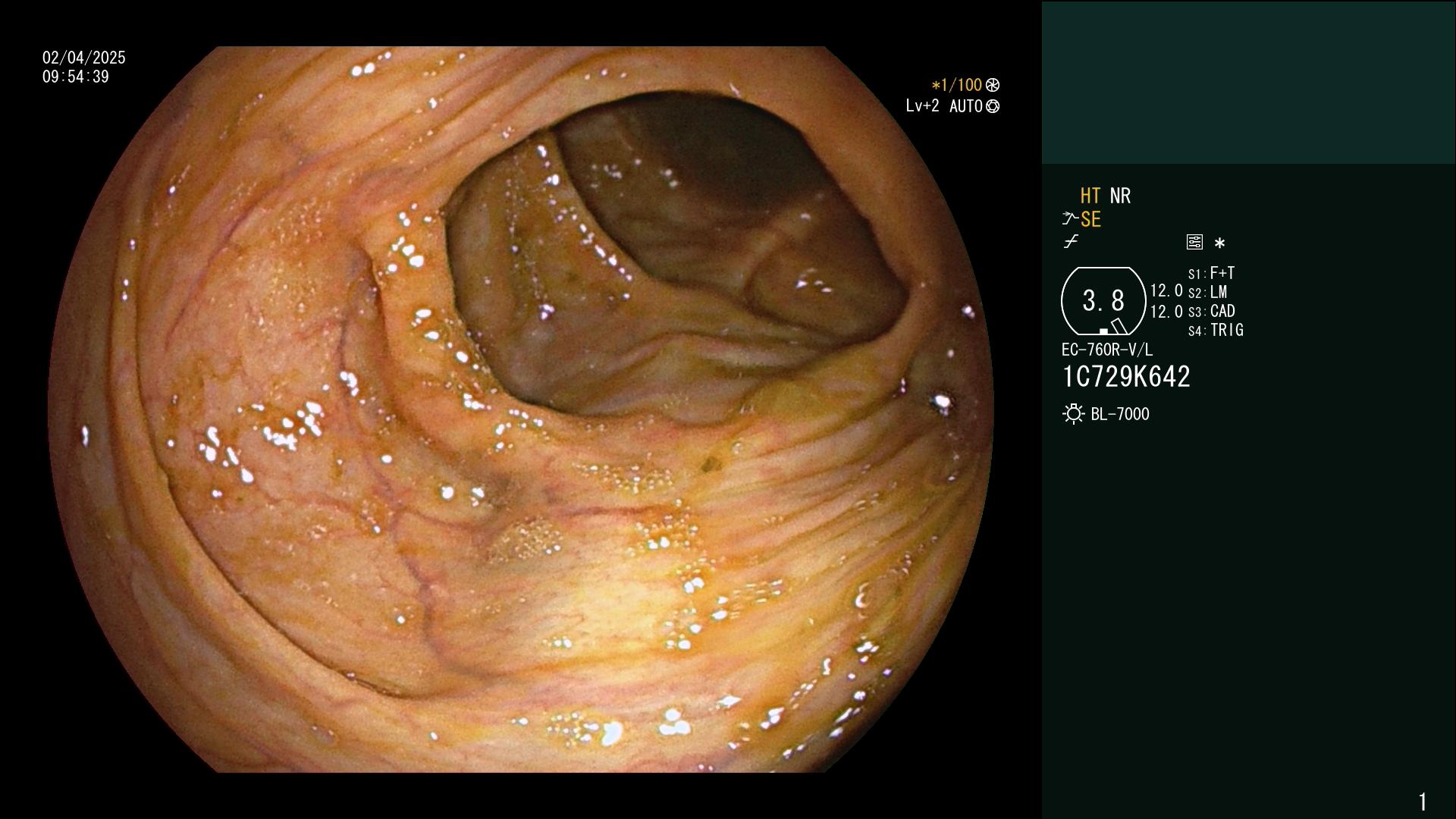
Task: Click the 12.0 value beside S3: CAD
Action: pyautogui.click(x=1166, y=312)
